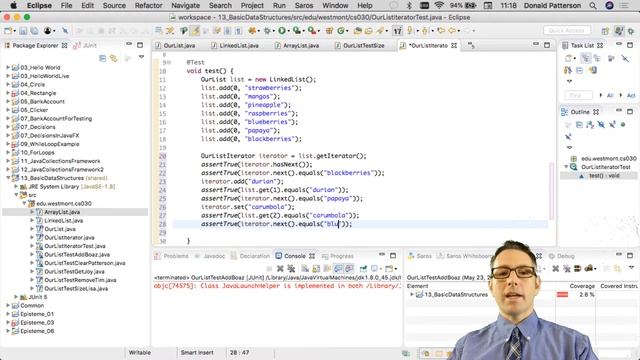Click the New Java Class green C icon

[340, 31]
